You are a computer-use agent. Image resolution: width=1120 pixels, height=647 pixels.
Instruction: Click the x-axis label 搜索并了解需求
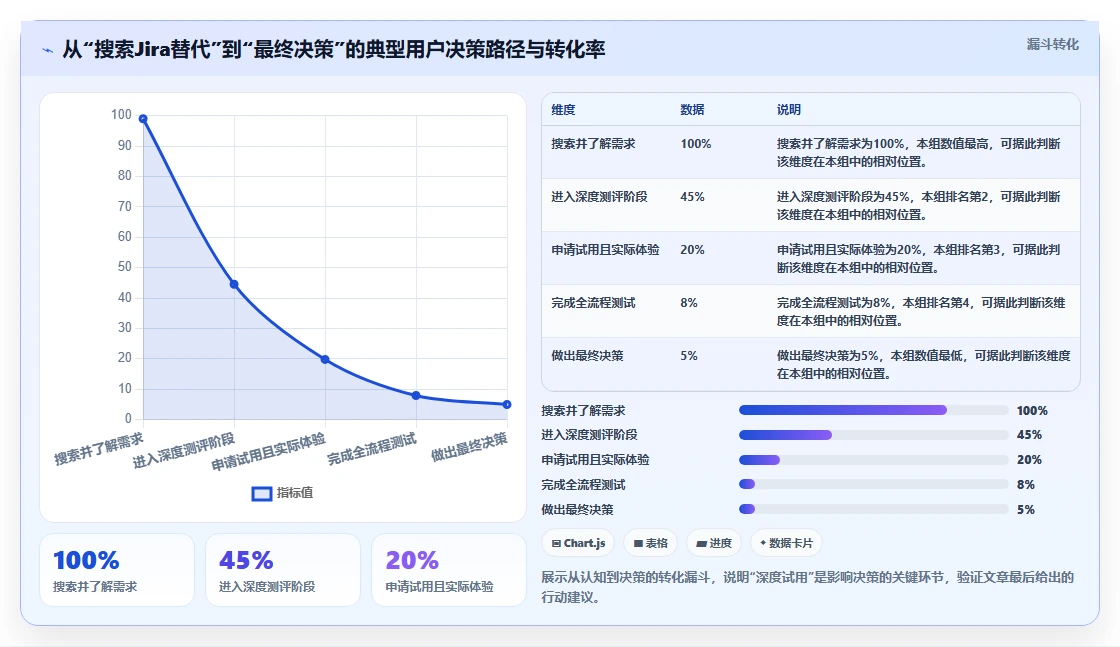pos(99,449)
